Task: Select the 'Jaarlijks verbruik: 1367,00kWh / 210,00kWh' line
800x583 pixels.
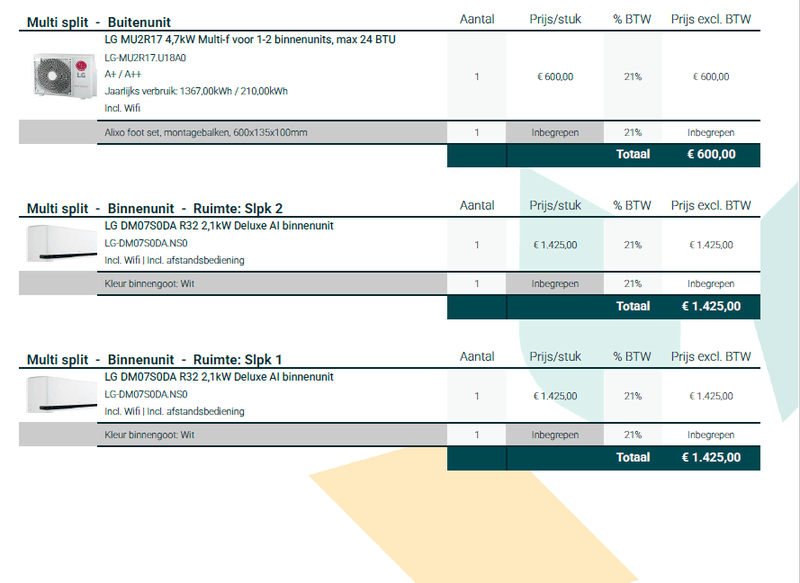Action: [196, 91]
